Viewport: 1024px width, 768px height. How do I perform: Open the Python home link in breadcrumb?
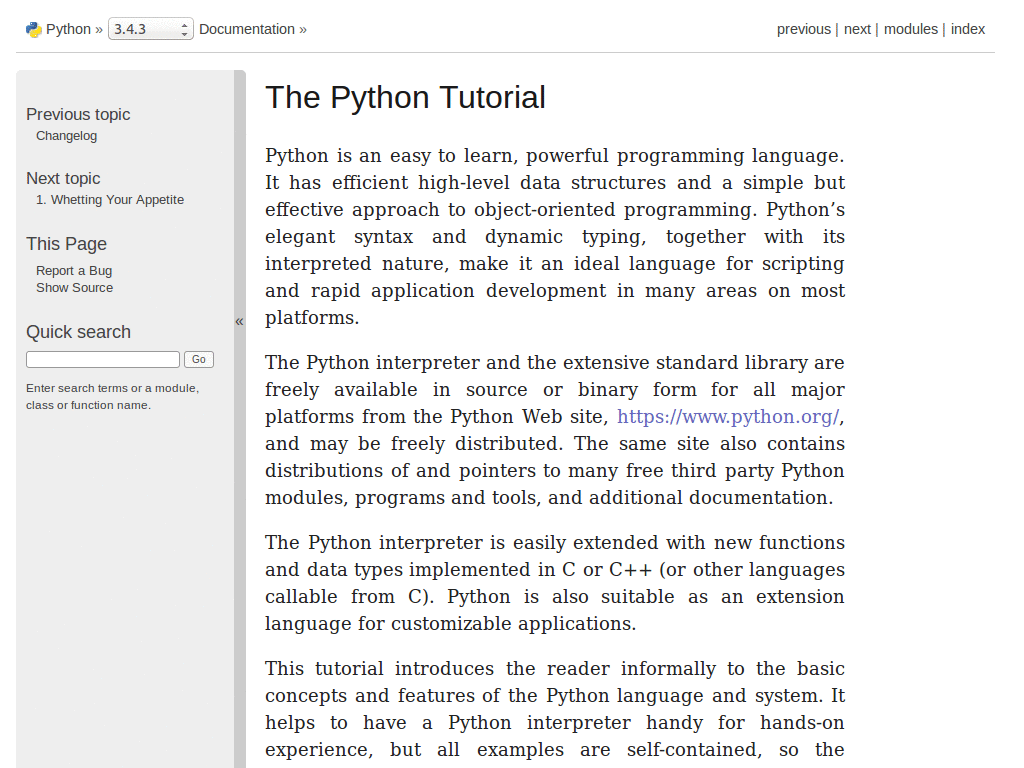[68, 29]
